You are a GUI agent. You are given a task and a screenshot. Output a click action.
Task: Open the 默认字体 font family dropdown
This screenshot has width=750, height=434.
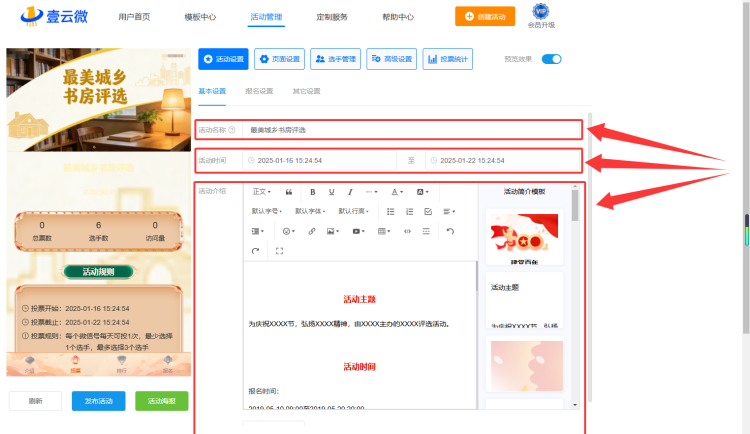coord(310,211)
